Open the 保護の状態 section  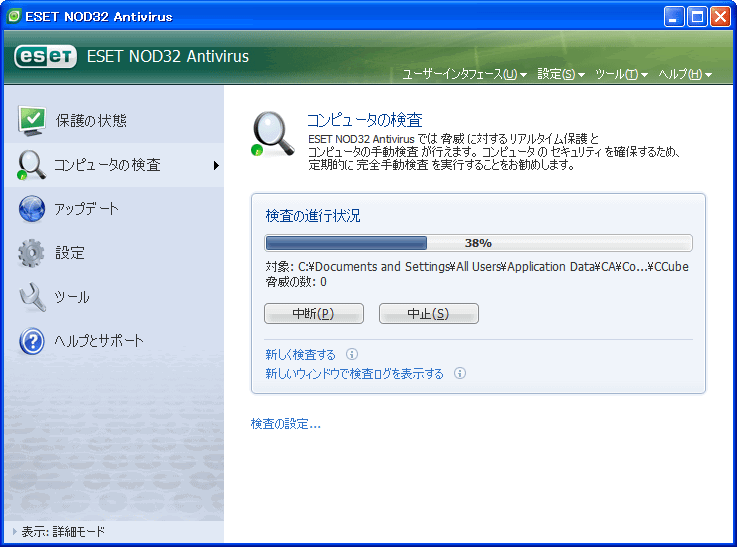pyautogui.click(x=114, y=121)
